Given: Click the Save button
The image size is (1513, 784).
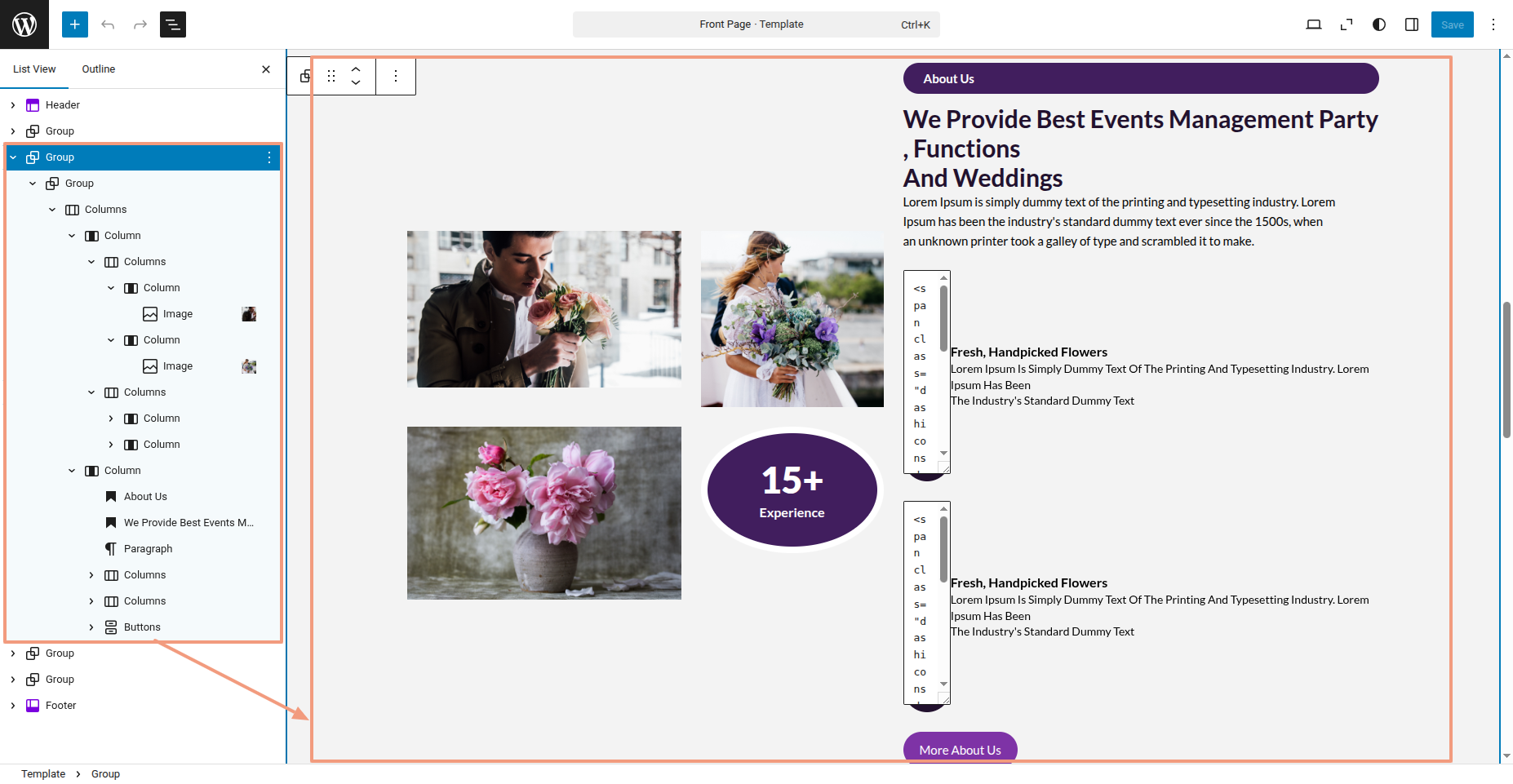Looking at the screenshot, I should 1452,24.
